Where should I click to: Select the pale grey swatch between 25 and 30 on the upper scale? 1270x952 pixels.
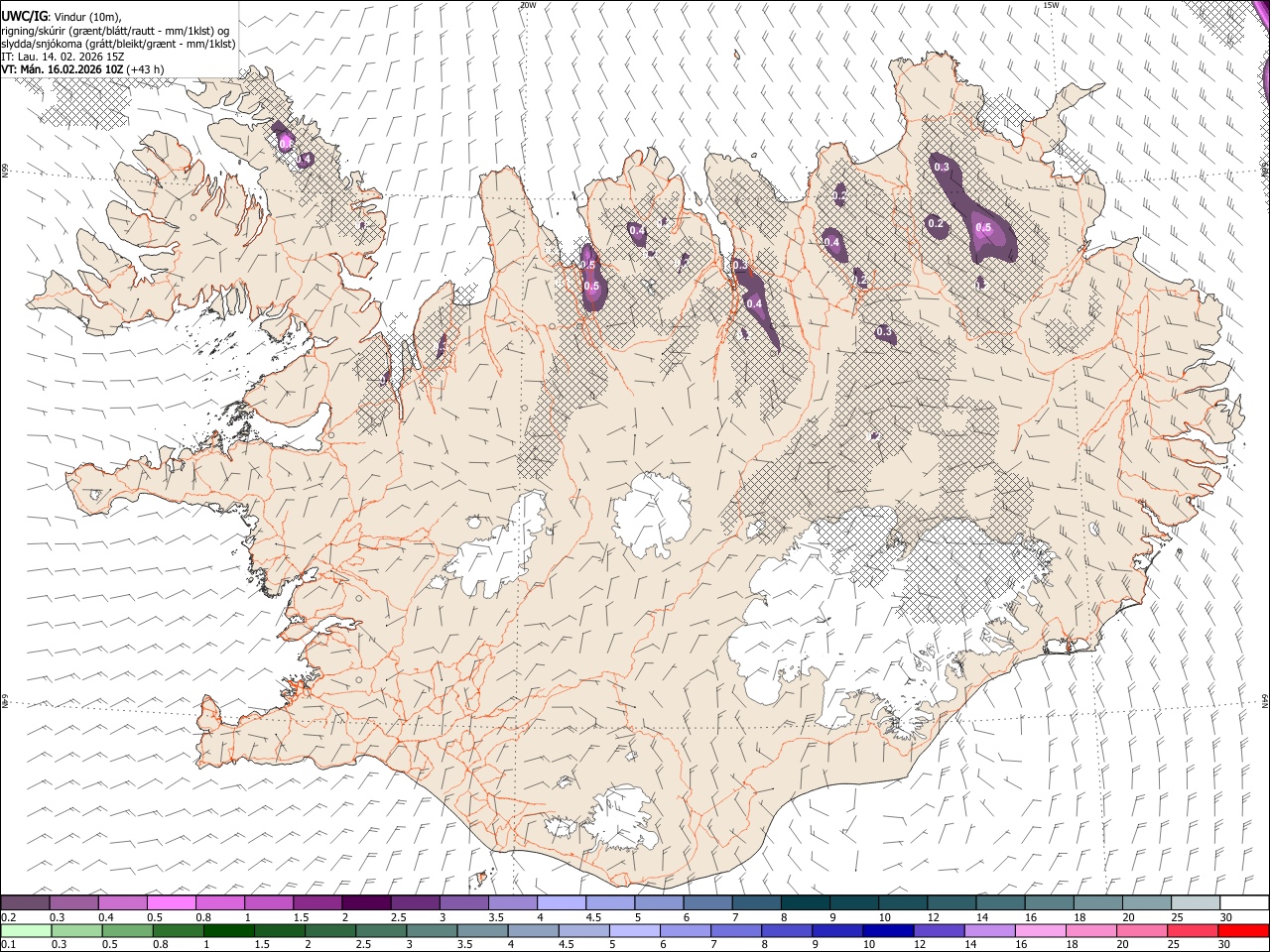click(1195, 903)
